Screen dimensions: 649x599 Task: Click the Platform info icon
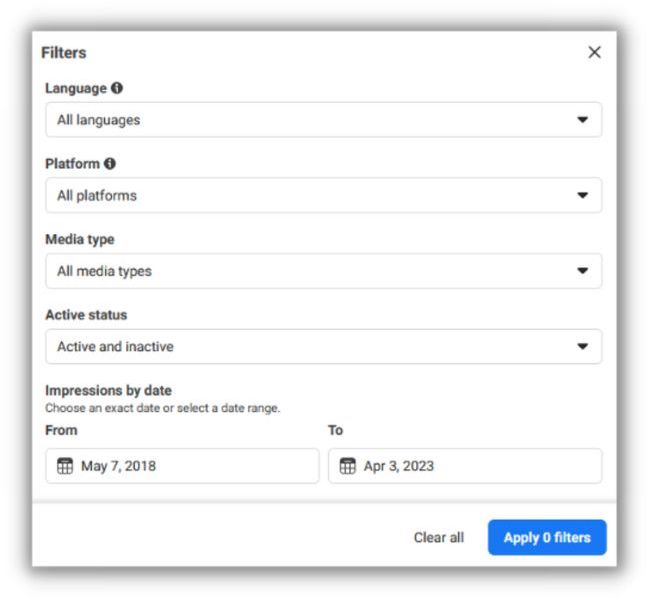110,164
